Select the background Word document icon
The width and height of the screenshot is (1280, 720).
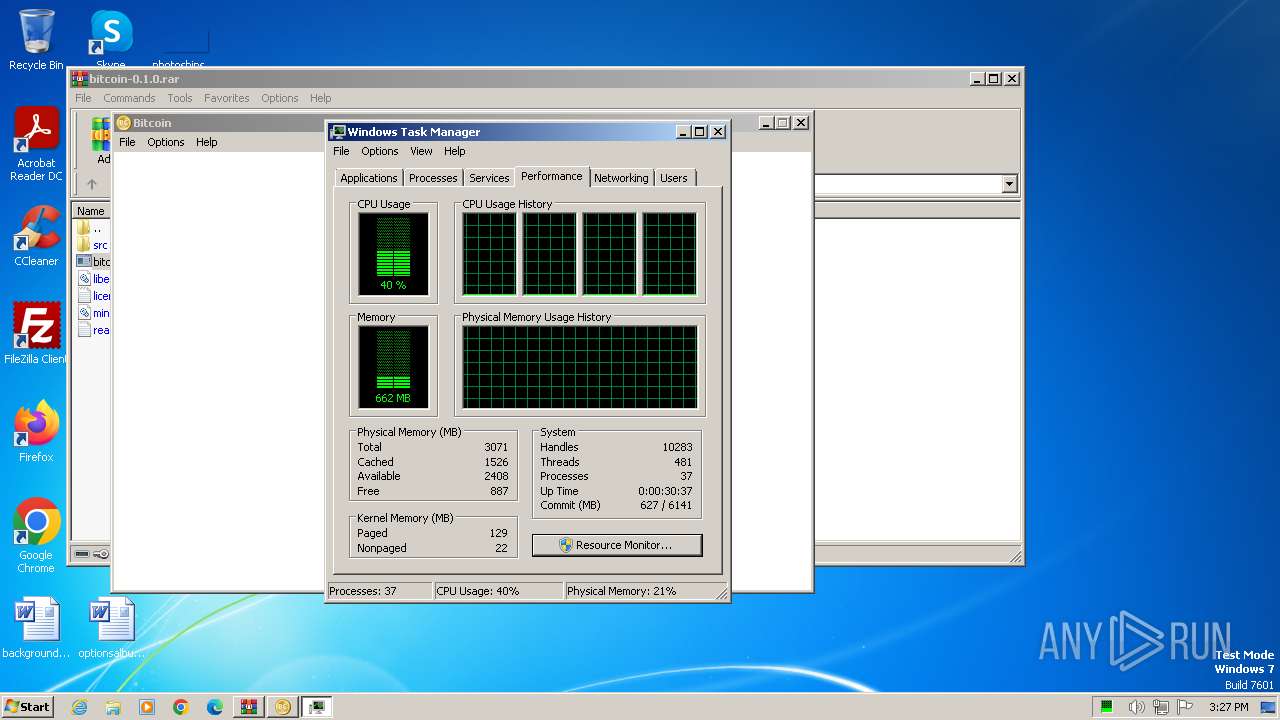[36, 628]
